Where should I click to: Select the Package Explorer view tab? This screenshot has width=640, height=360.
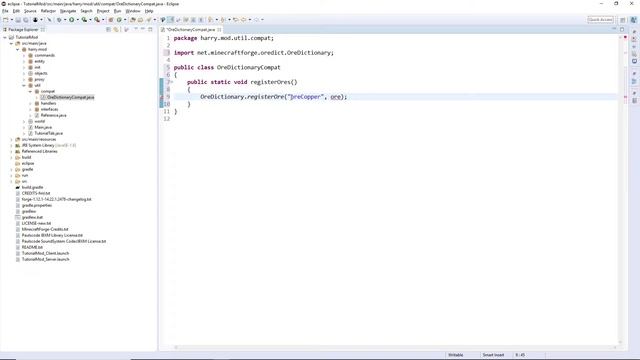click(x=23, y=29)
